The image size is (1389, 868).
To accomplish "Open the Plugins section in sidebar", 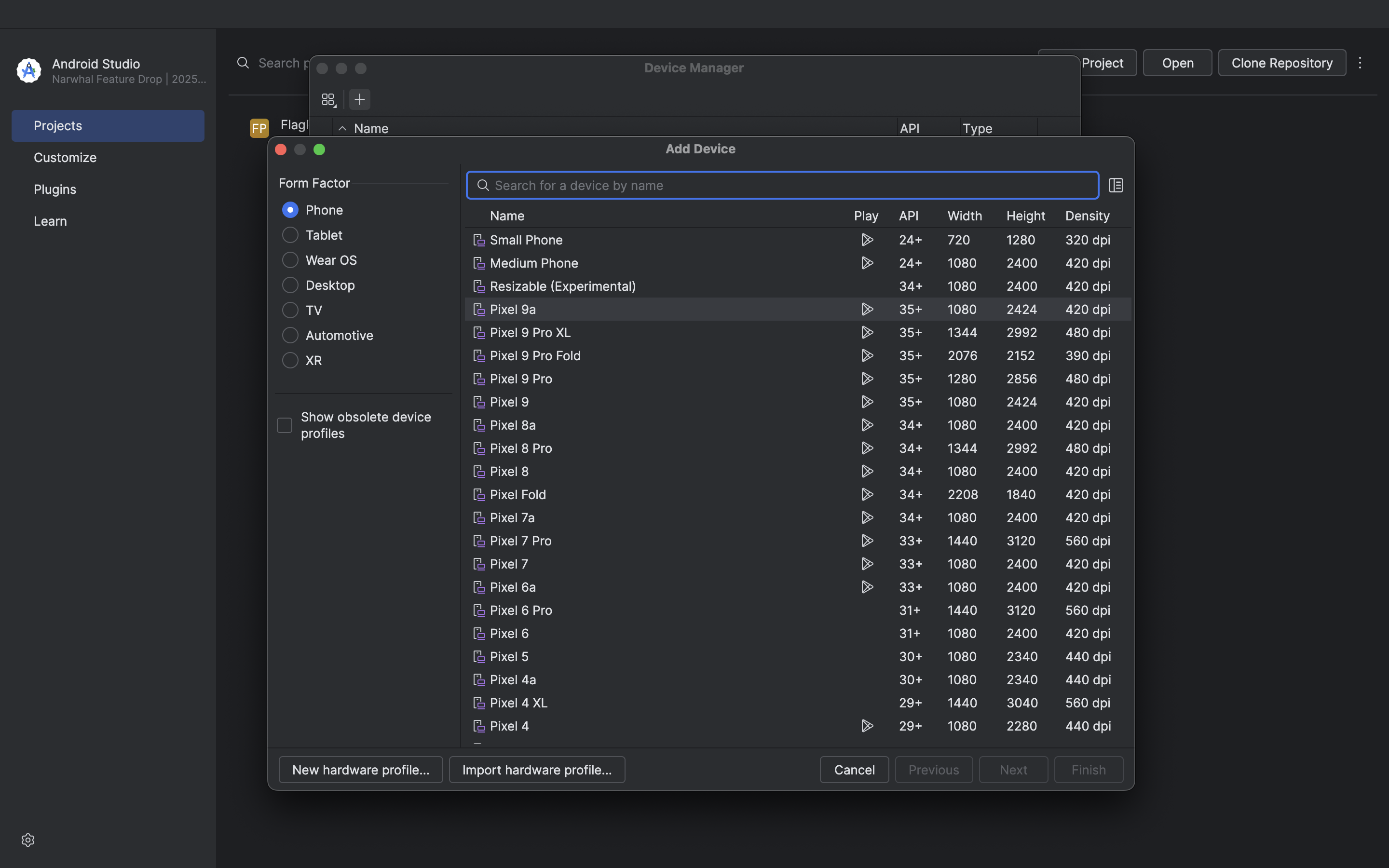I will tap(108, 189).
